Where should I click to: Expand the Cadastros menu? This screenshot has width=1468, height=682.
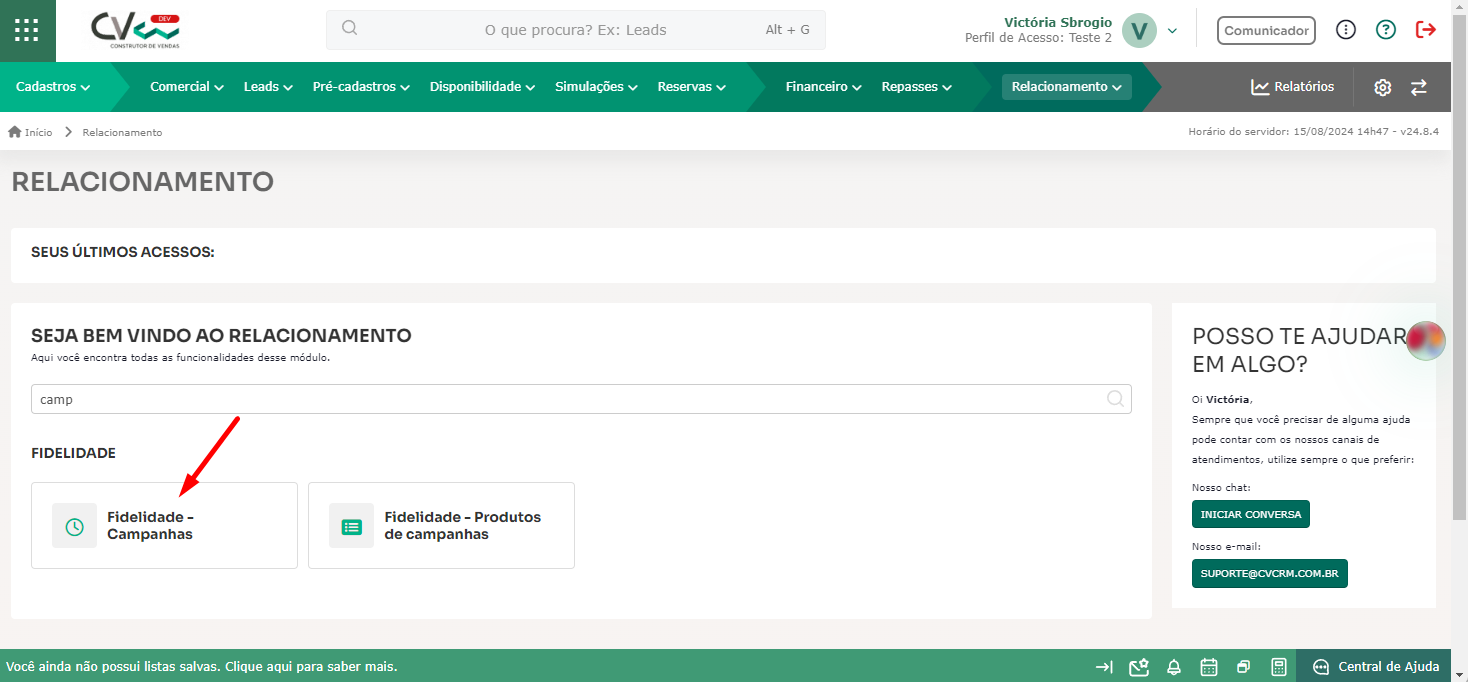click(53, 87)
